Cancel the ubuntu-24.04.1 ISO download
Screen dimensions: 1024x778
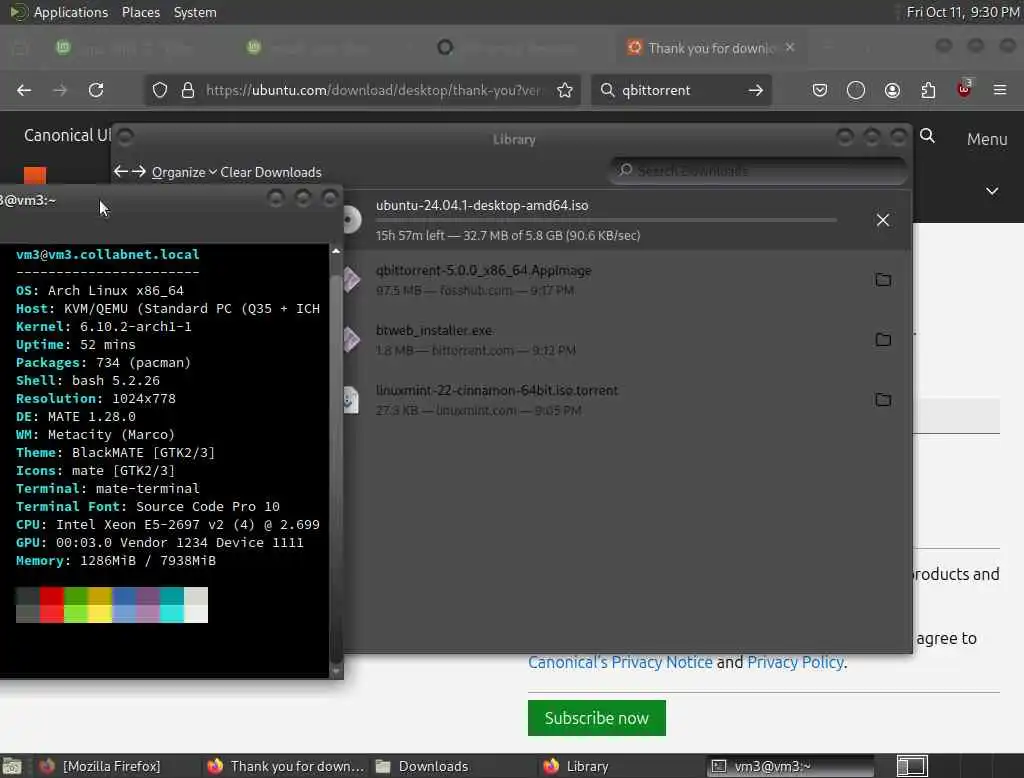[x=883, y=220]
